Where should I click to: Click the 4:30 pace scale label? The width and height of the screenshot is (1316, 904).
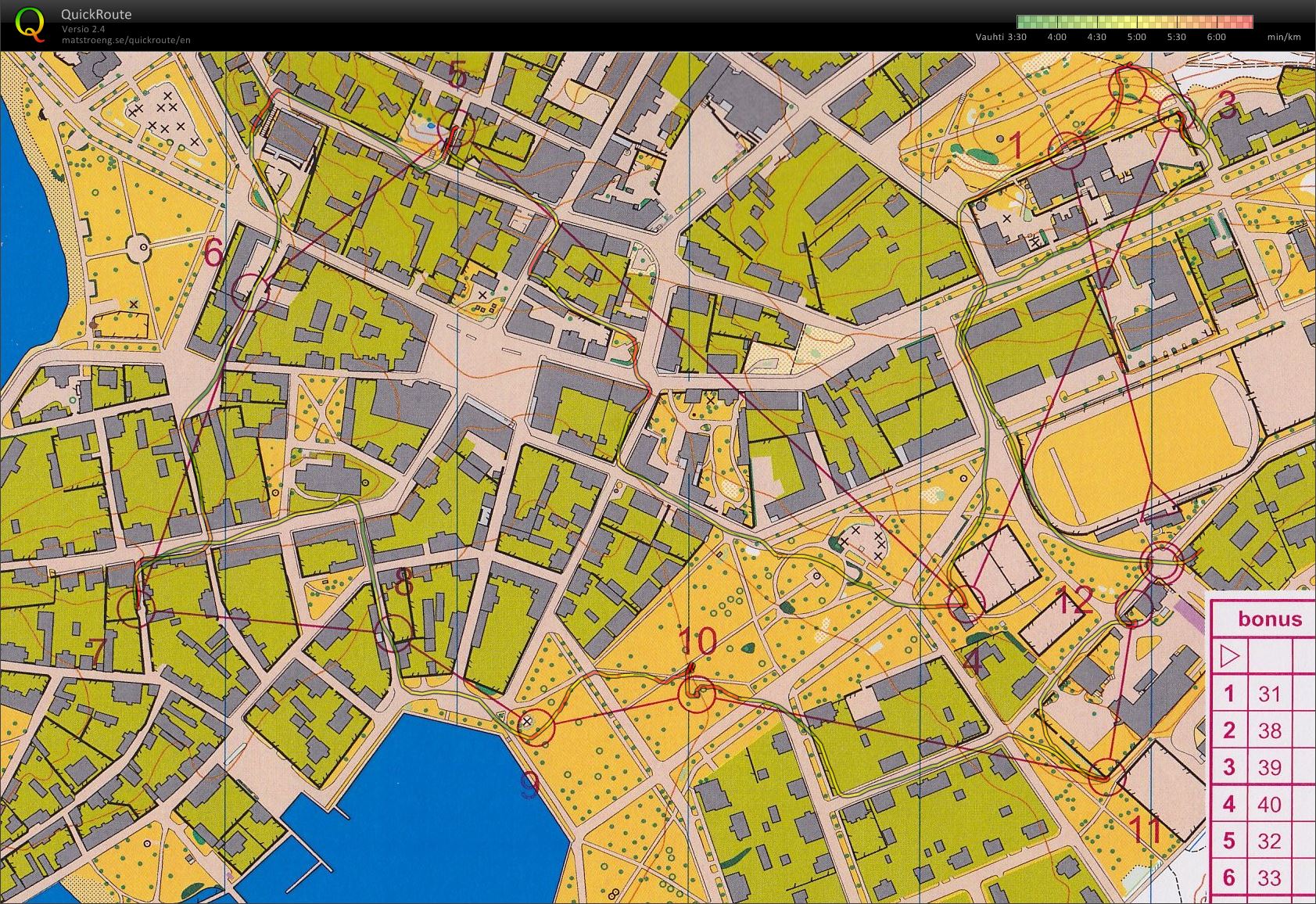1096,37
